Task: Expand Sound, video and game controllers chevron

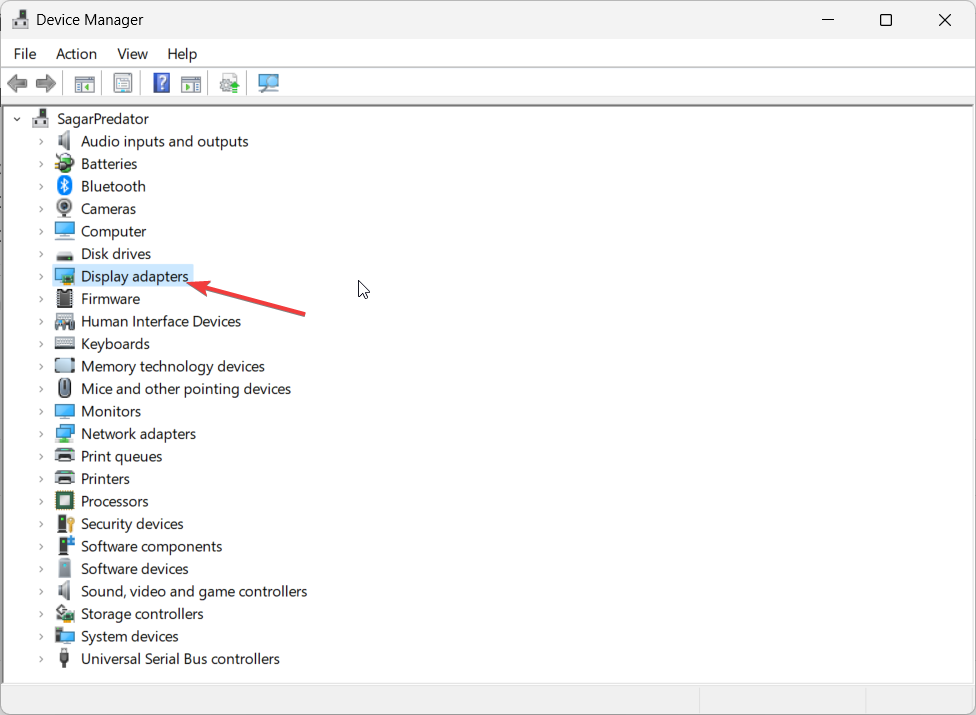Action: click(x=41, y=592)
